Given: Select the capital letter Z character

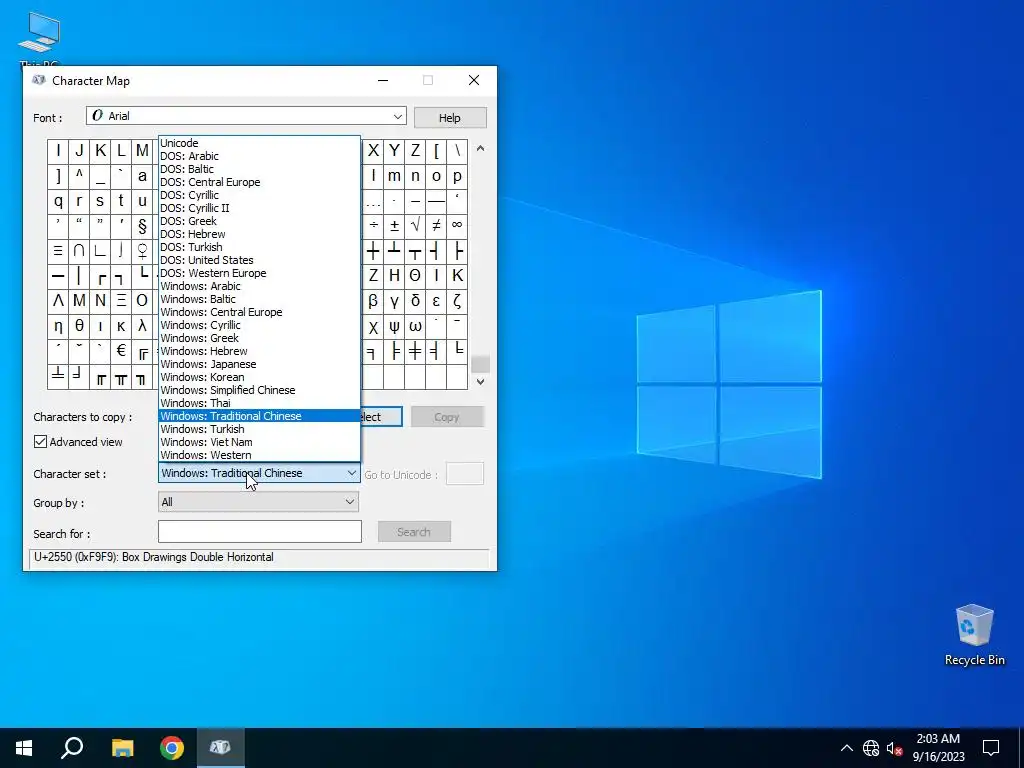Looking at the screenshot, I should click(x=415, y=151).
